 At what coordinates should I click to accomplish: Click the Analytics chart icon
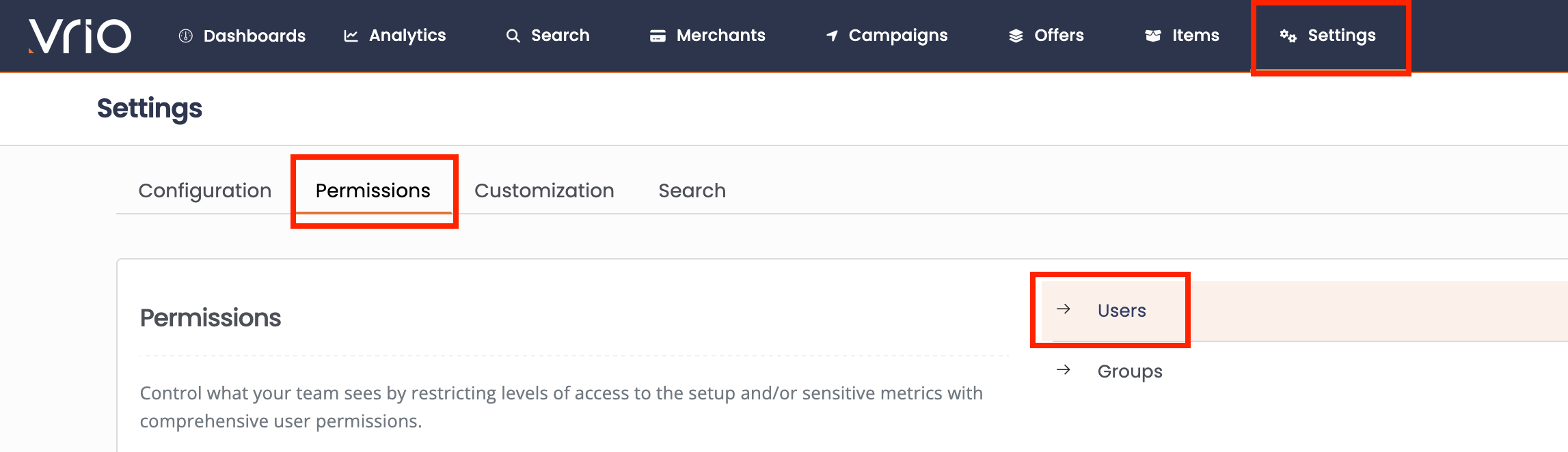click(351, 36)
